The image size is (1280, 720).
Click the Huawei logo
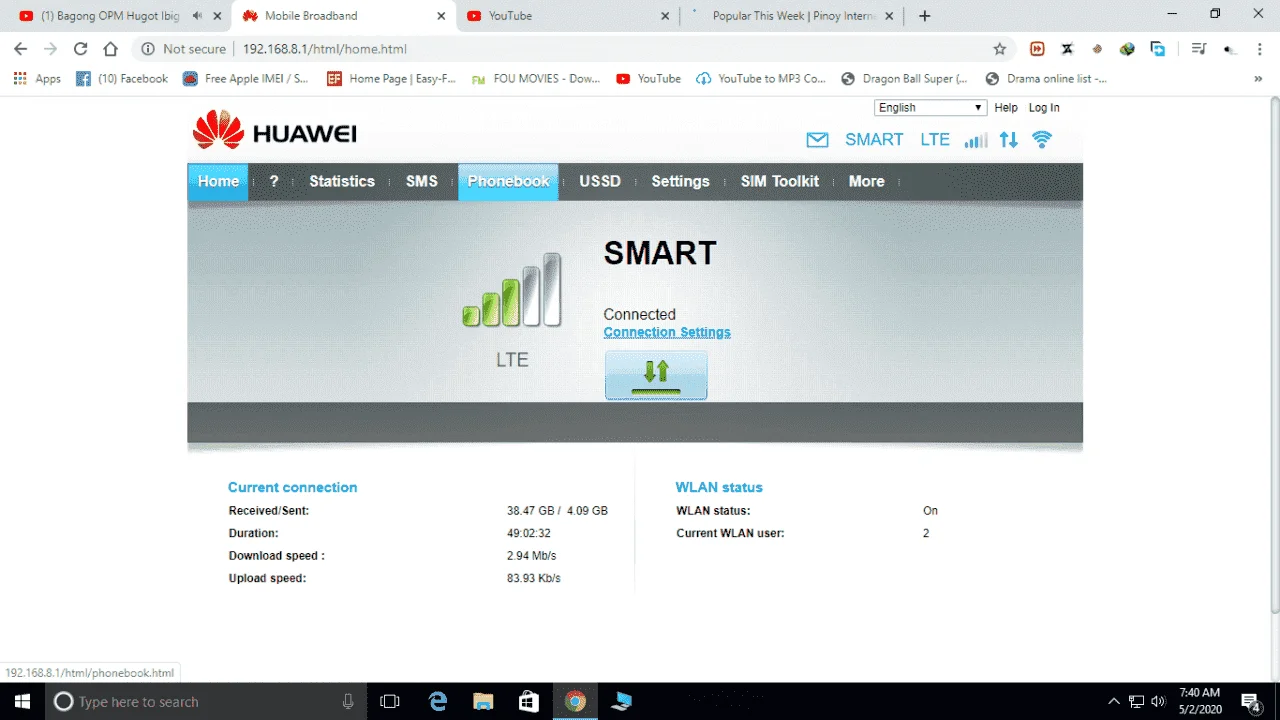point(274,132)
